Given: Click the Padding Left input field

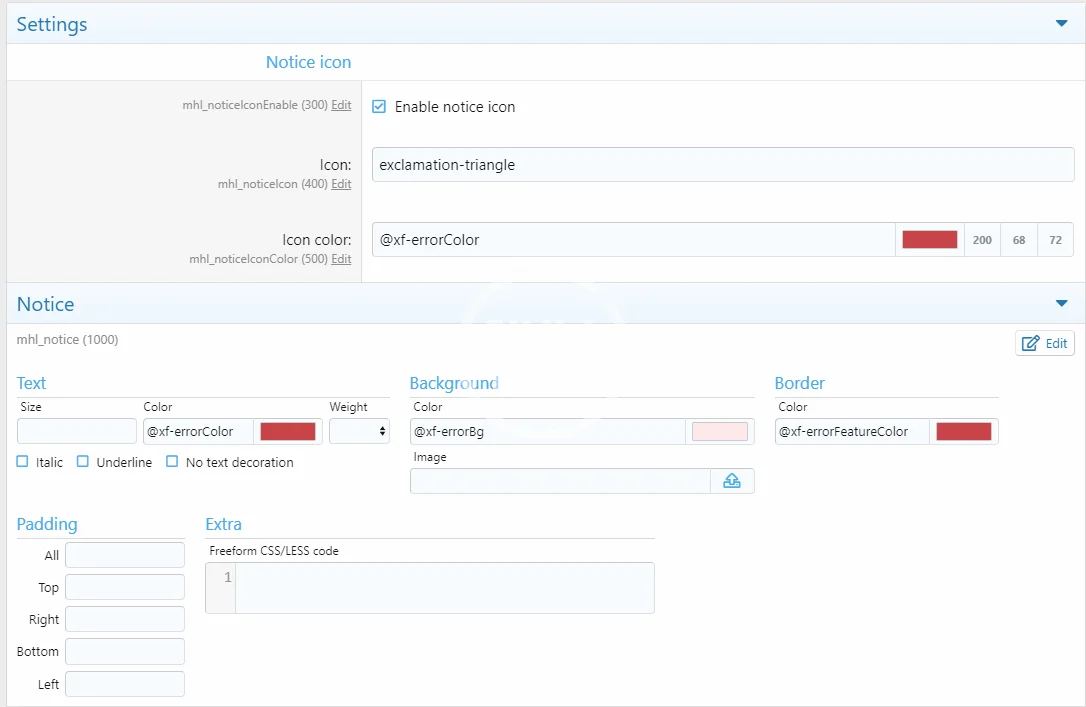Looking at the screenshot, I should coord(125,684).
